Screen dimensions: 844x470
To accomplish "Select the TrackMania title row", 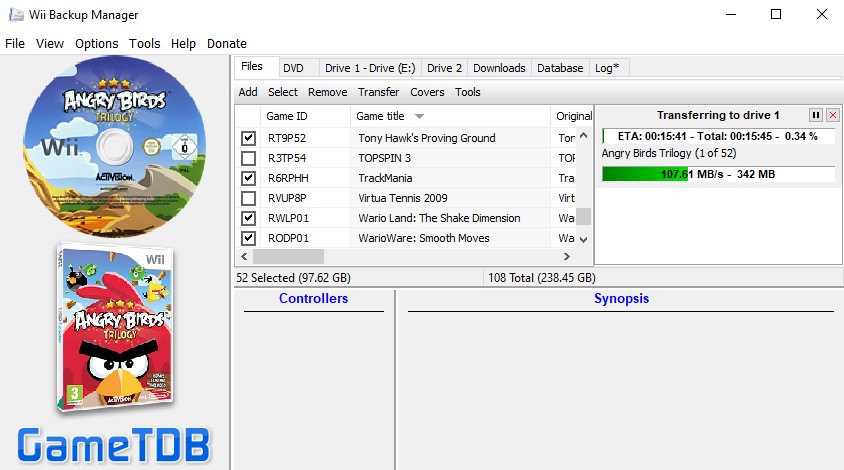I will tap(385, 178).
